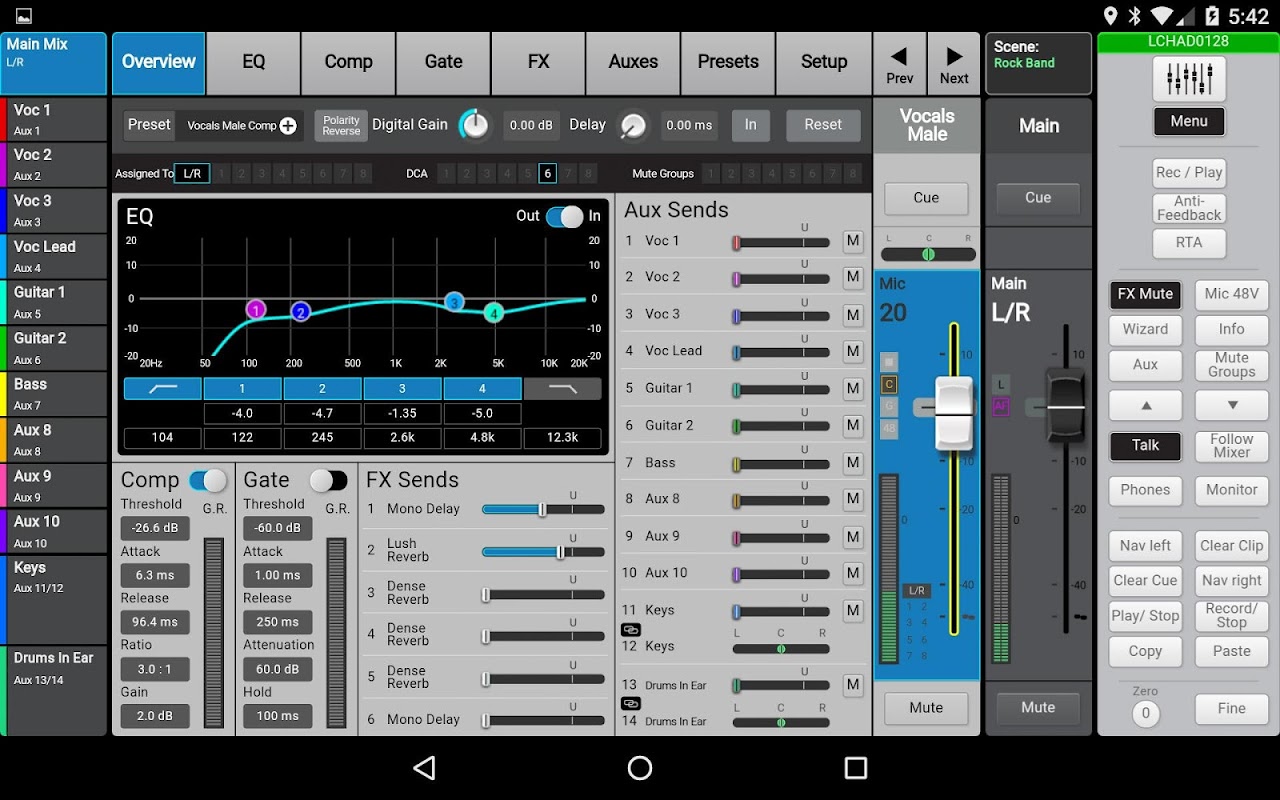Disable the Comp switch
Screen dimensions: 1280x800
[208, 481]
